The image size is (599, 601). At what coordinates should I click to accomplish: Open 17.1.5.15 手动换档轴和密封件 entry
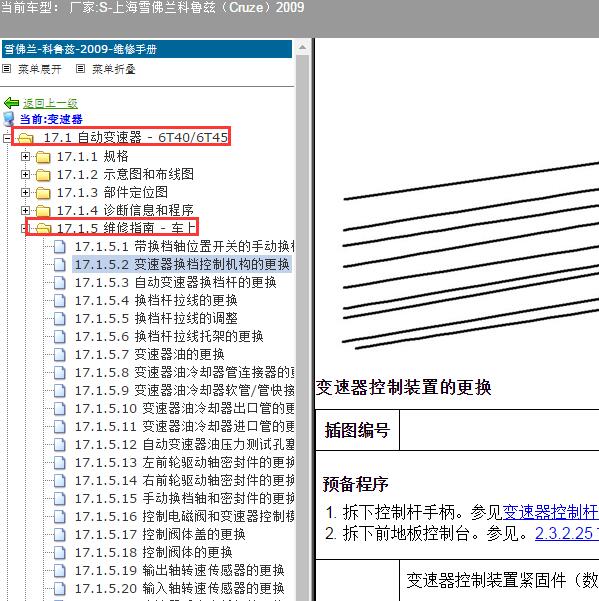point(184,499)
